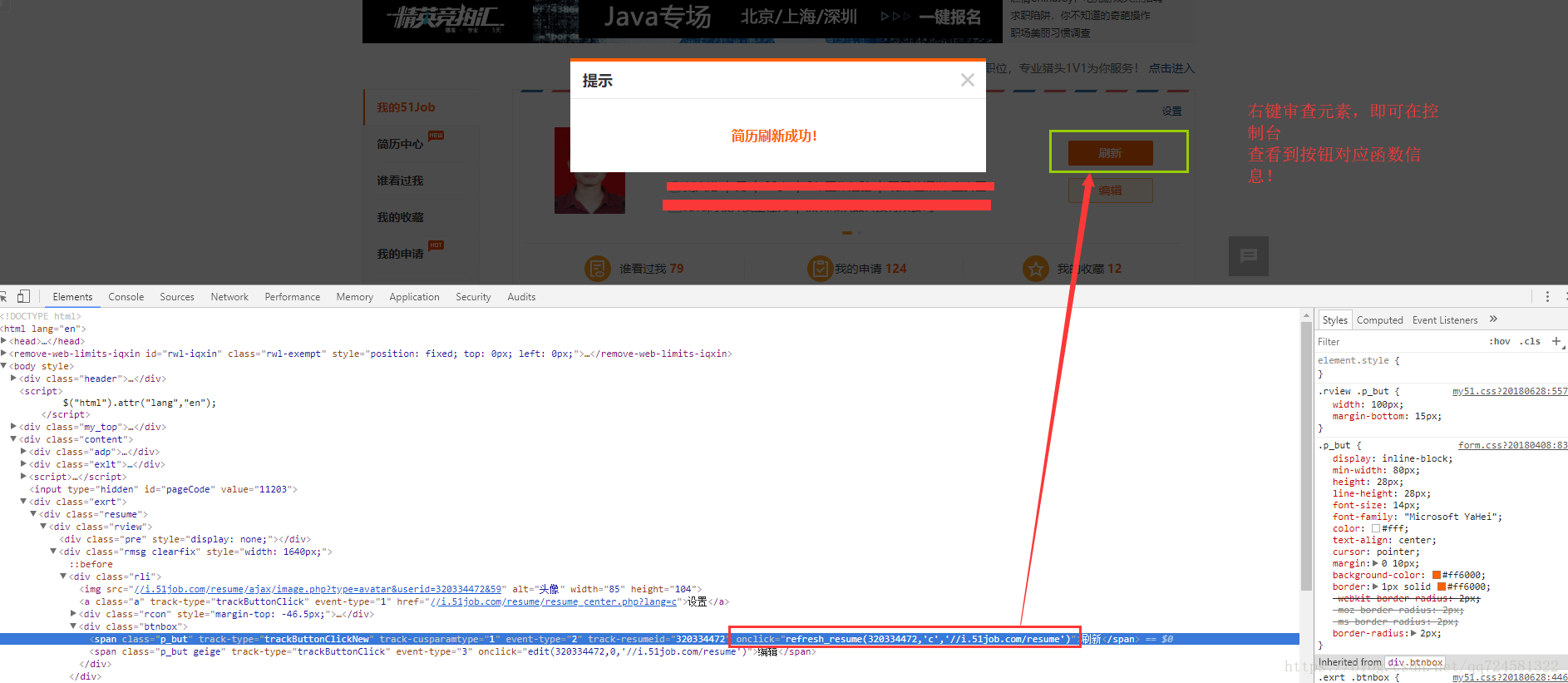Collapse the div class rview node

tap(44, 527)
